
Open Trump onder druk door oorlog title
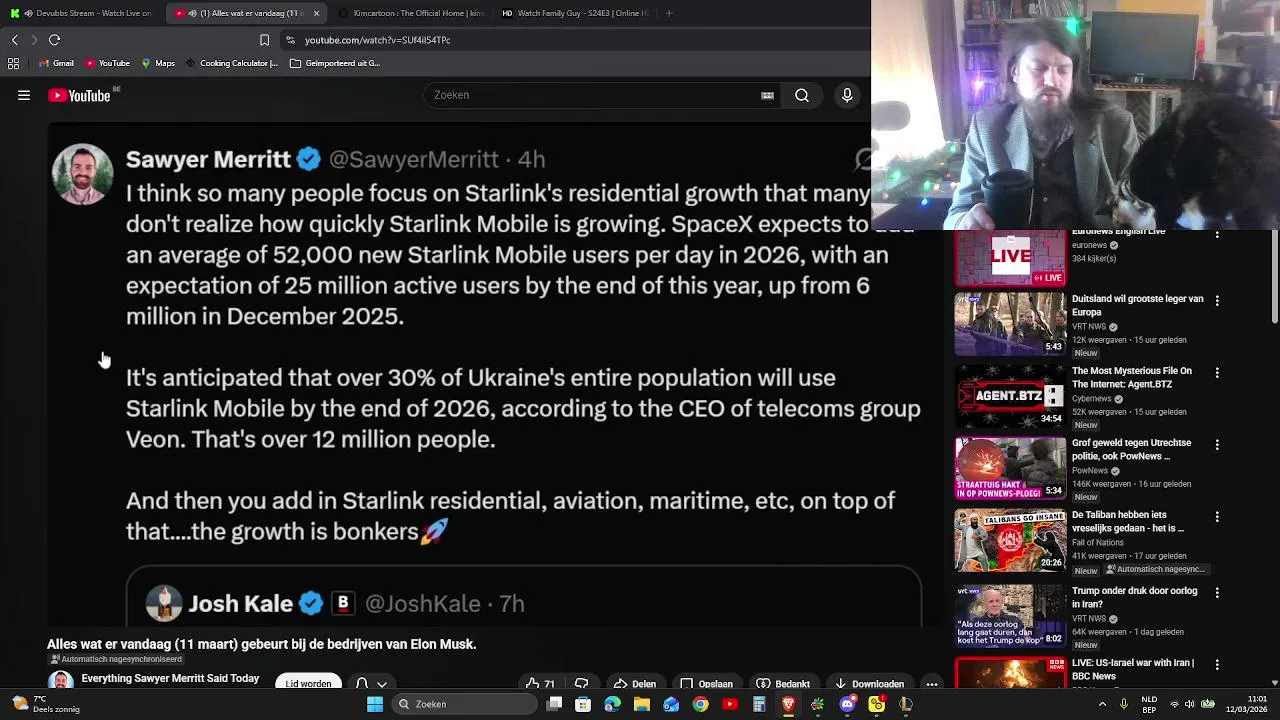coord(1134,597)
